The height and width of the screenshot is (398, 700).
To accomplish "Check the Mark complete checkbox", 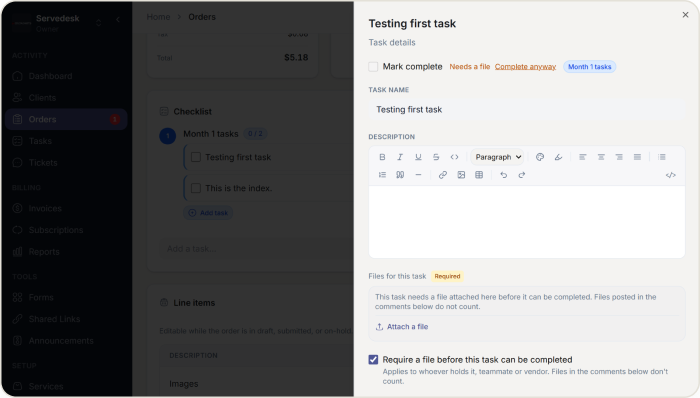I will (373, 66).
